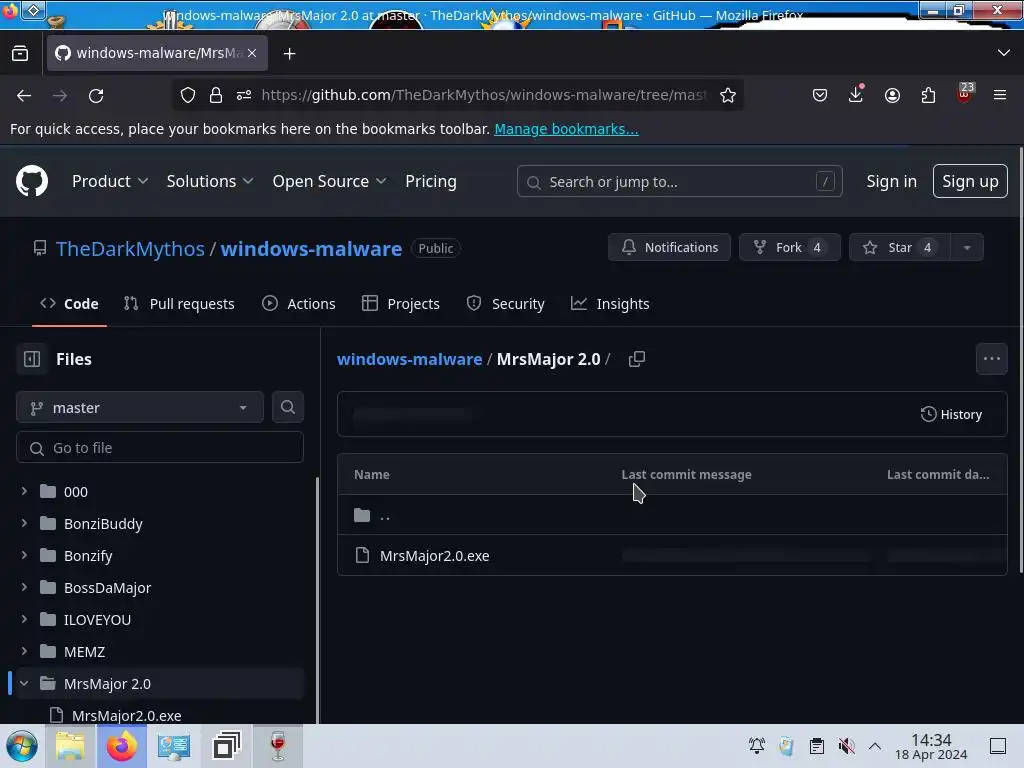Bookmark this page with the star icon
The height and width of the screenshot is (768, 1024).
click(728, 95)
